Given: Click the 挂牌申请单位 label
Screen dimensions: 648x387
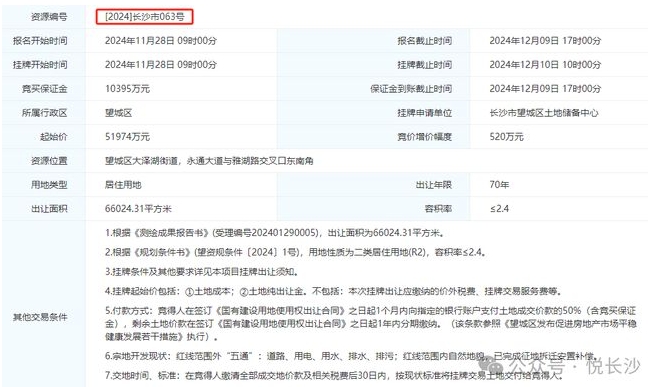Looking at the screenshot, I should [x=424, y=113].
